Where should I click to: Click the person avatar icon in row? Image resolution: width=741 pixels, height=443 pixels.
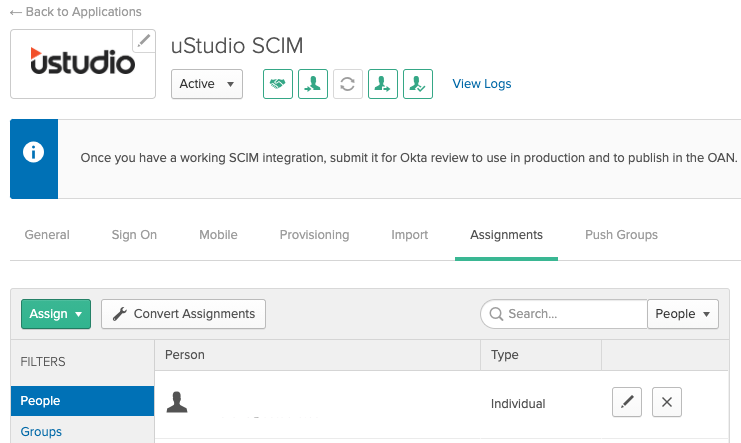(177, 402)
